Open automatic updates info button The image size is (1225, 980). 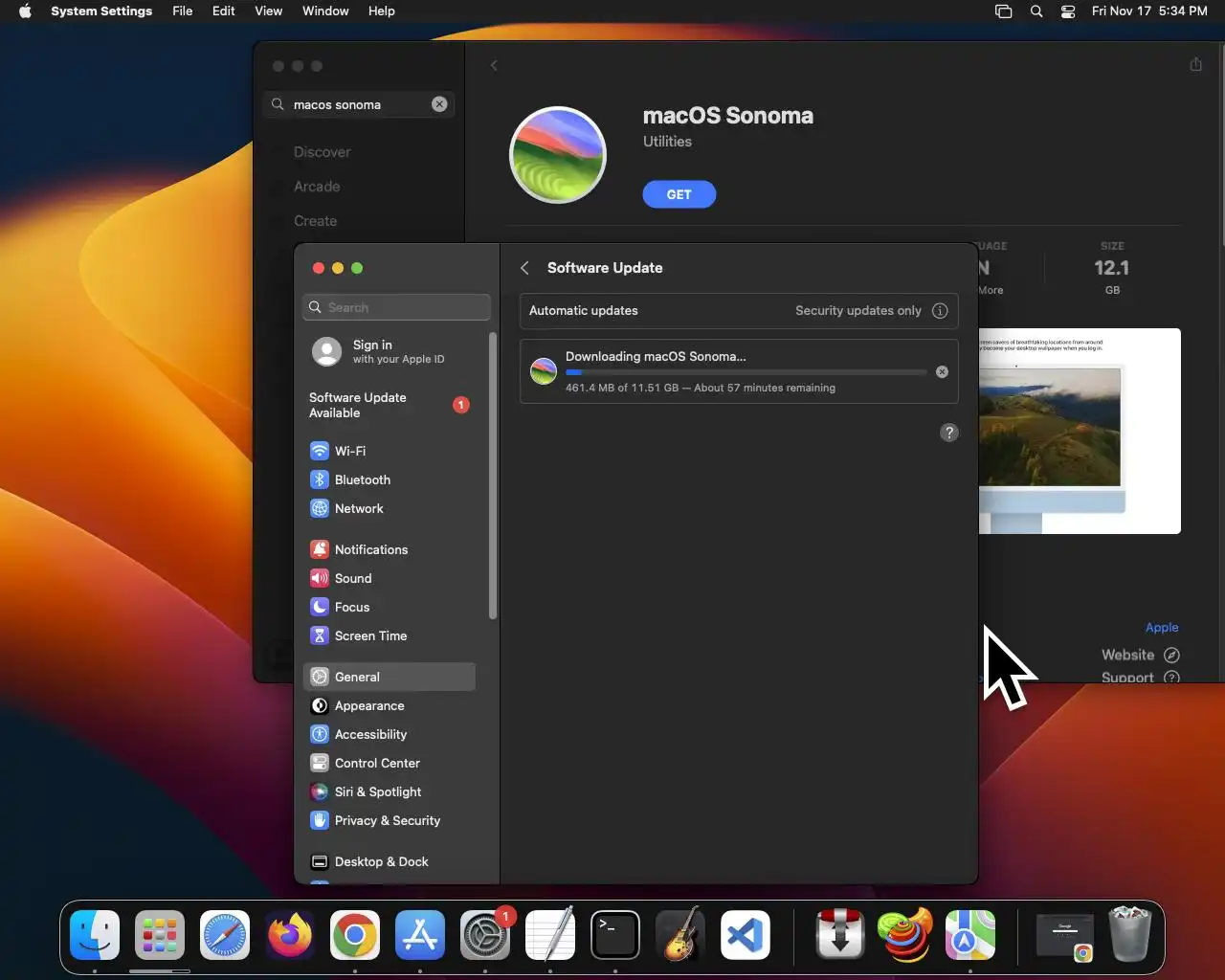pos(940,310)
